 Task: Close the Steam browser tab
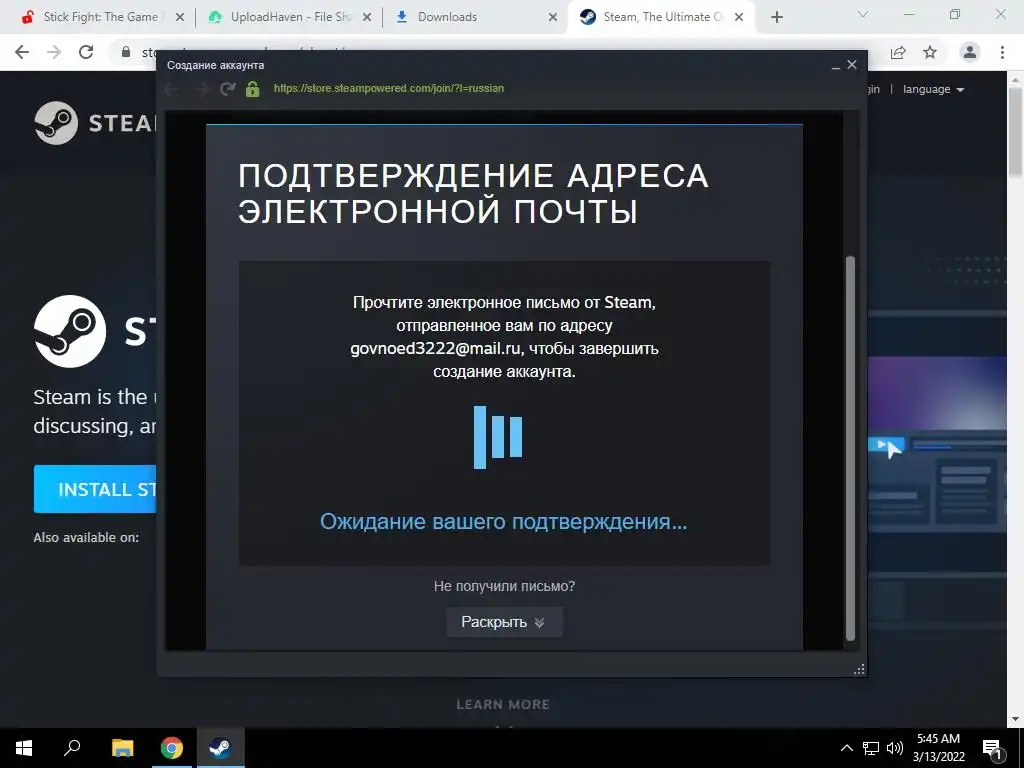pos(739,18)
